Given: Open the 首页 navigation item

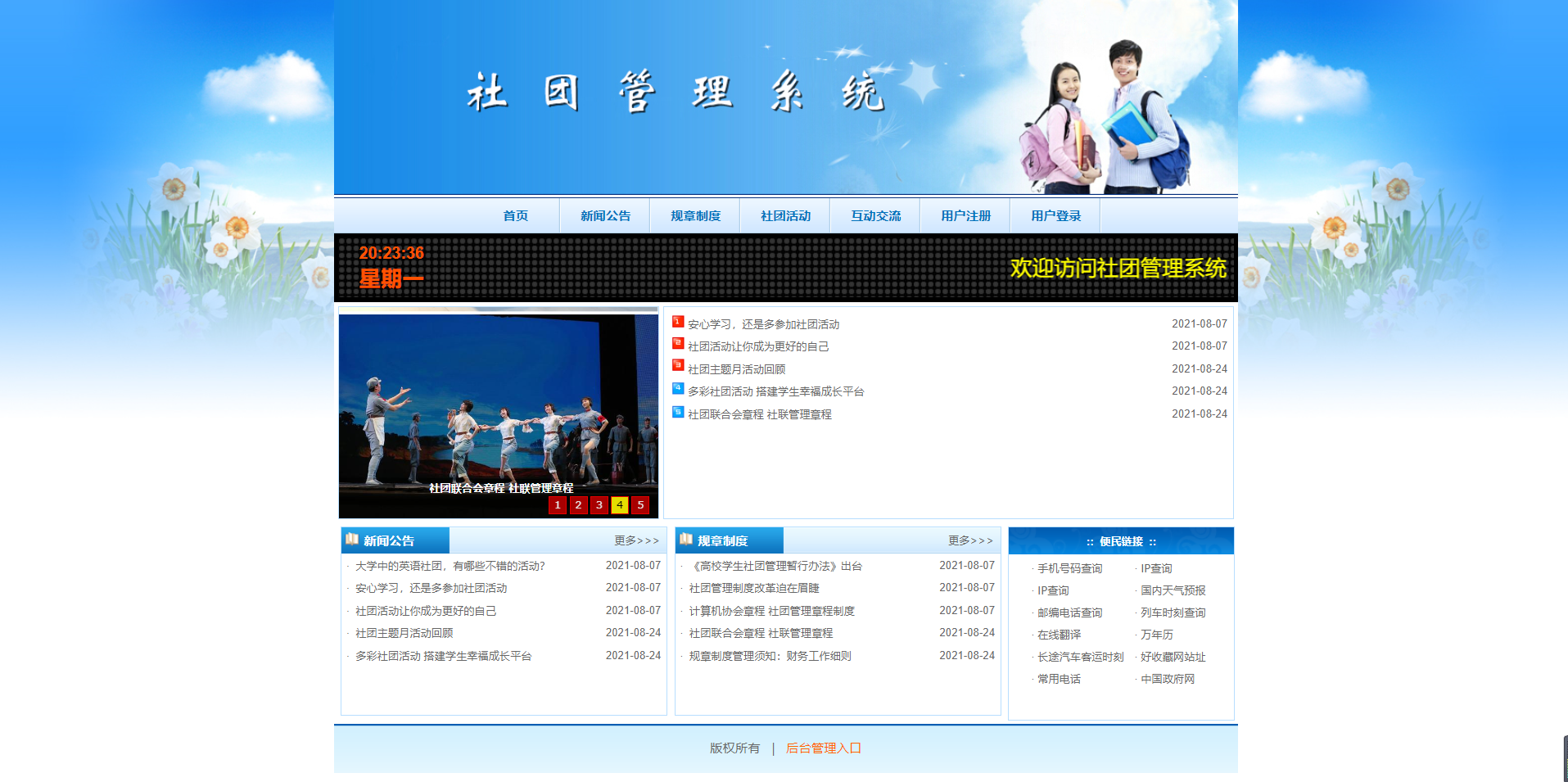Looking at the screenshot, I should tap(515, 216).
